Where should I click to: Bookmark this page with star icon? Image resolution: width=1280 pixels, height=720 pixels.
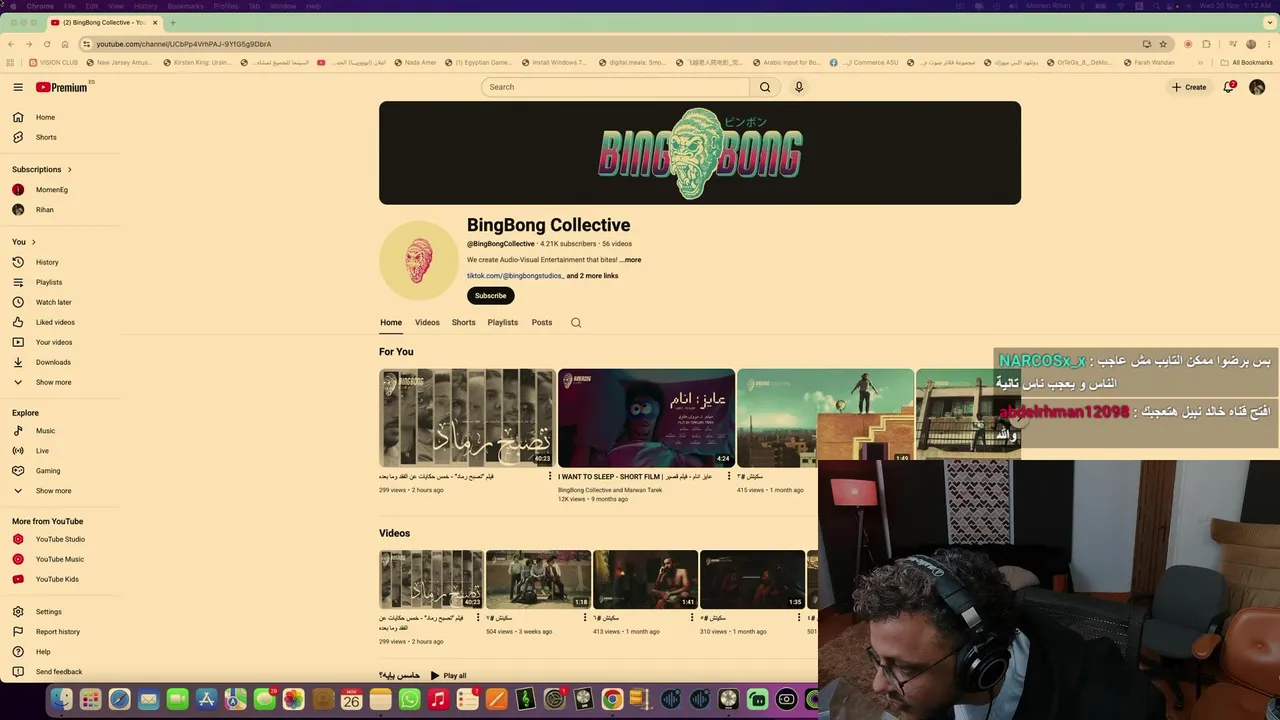click(1163, 44)
